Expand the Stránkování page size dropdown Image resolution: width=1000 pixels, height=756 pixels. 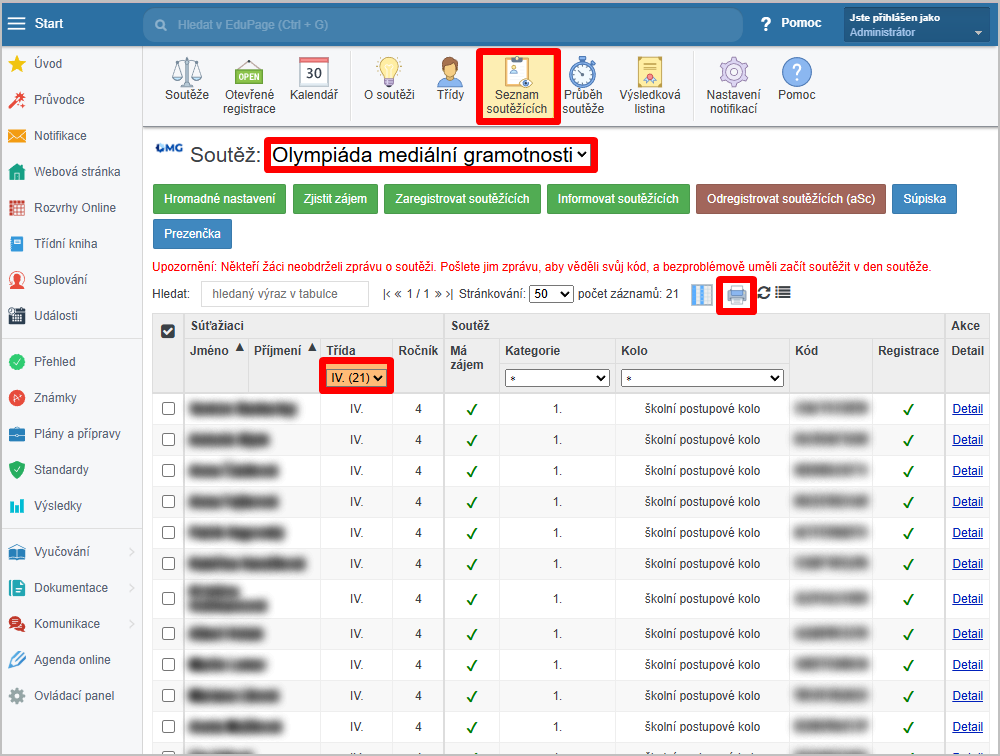[552, 294]
